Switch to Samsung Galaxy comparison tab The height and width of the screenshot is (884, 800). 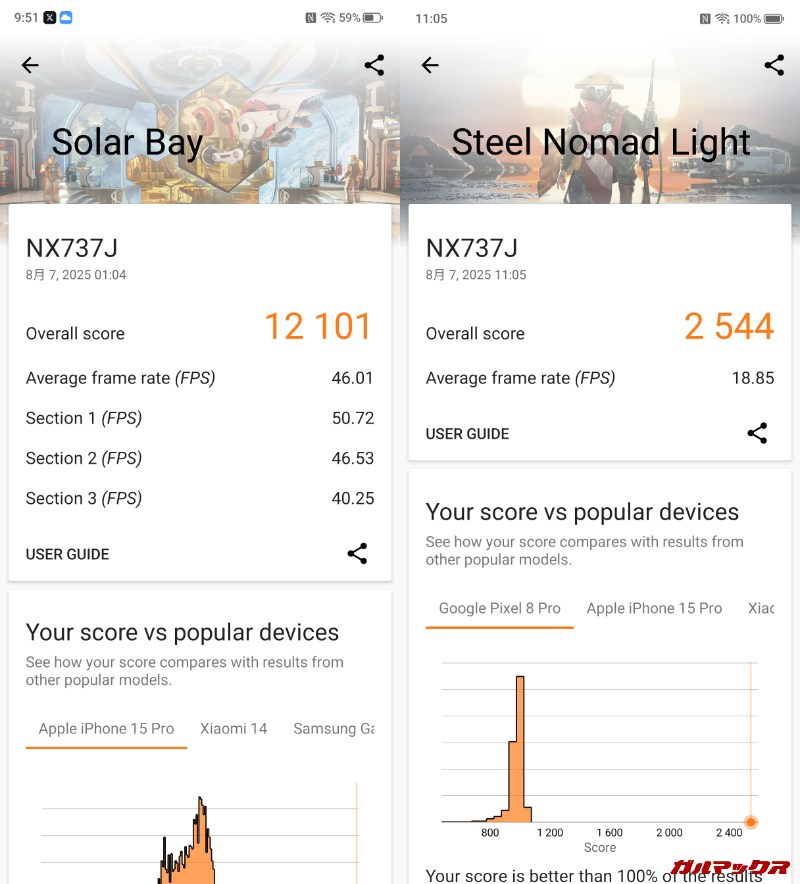pyautogui.click(x=333, y=728)
